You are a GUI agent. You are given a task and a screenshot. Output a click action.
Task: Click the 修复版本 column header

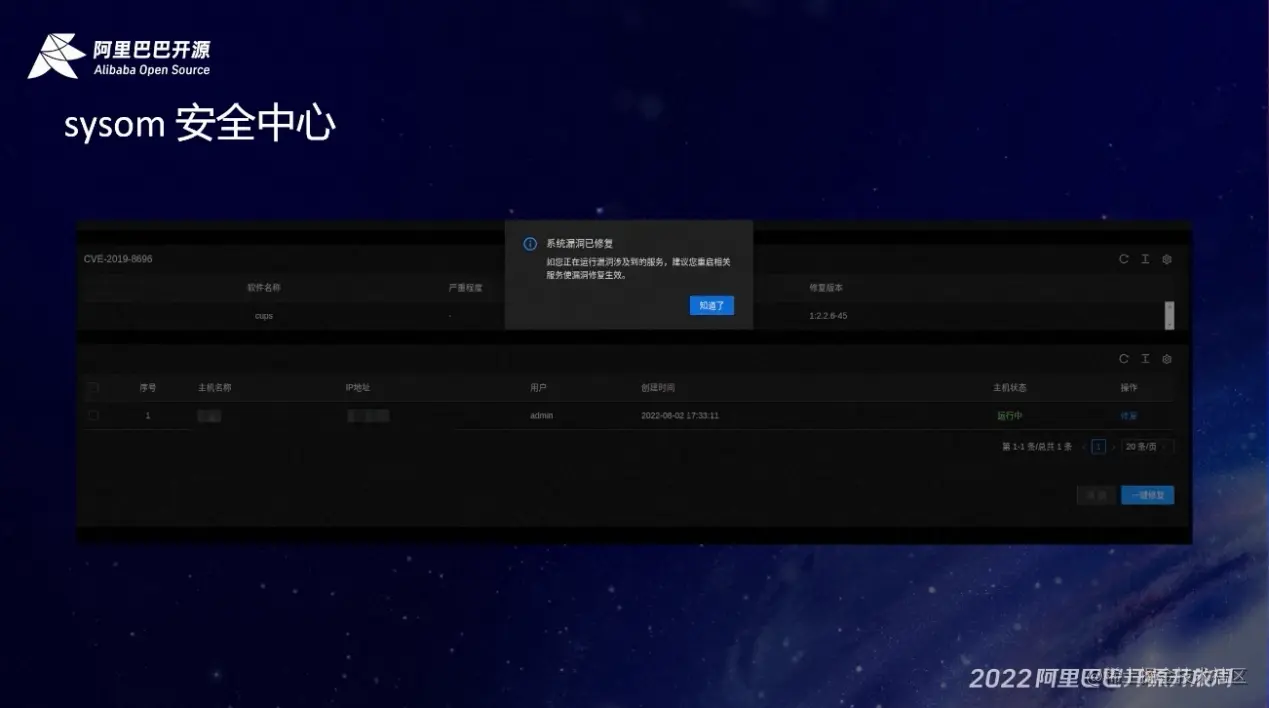[826, 288]
